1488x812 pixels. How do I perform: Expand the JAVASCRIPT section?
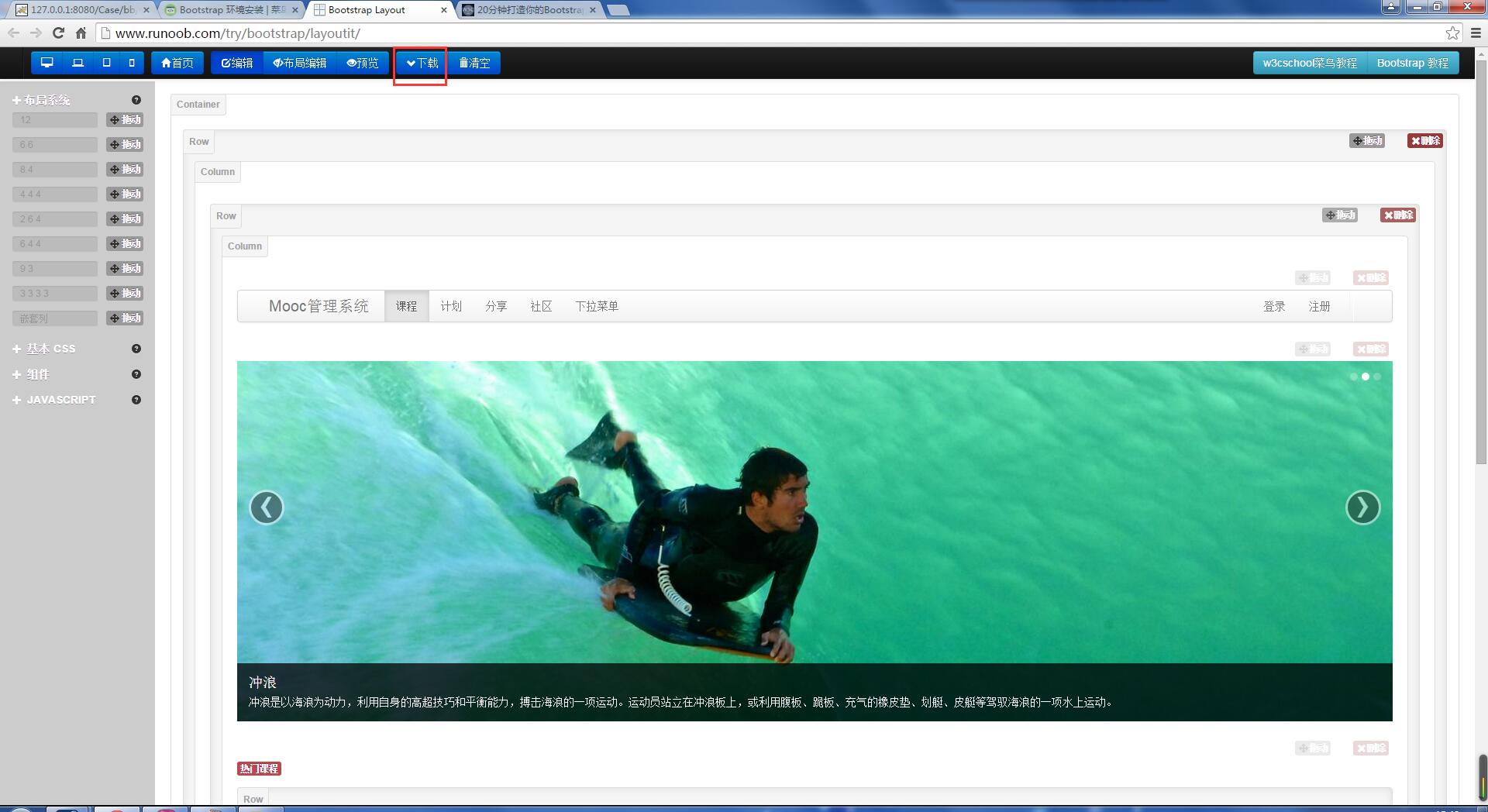click(54, 400)
